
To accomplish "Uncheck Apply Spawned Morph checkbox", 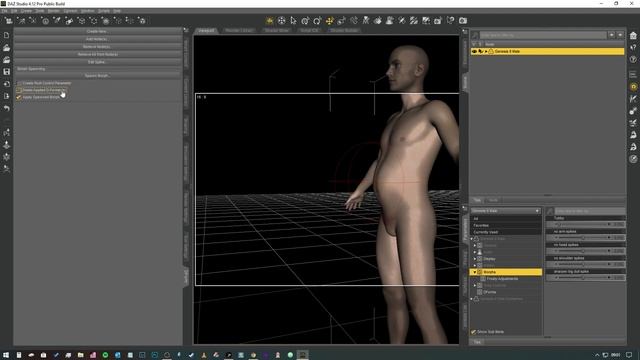I will (19, 97).
